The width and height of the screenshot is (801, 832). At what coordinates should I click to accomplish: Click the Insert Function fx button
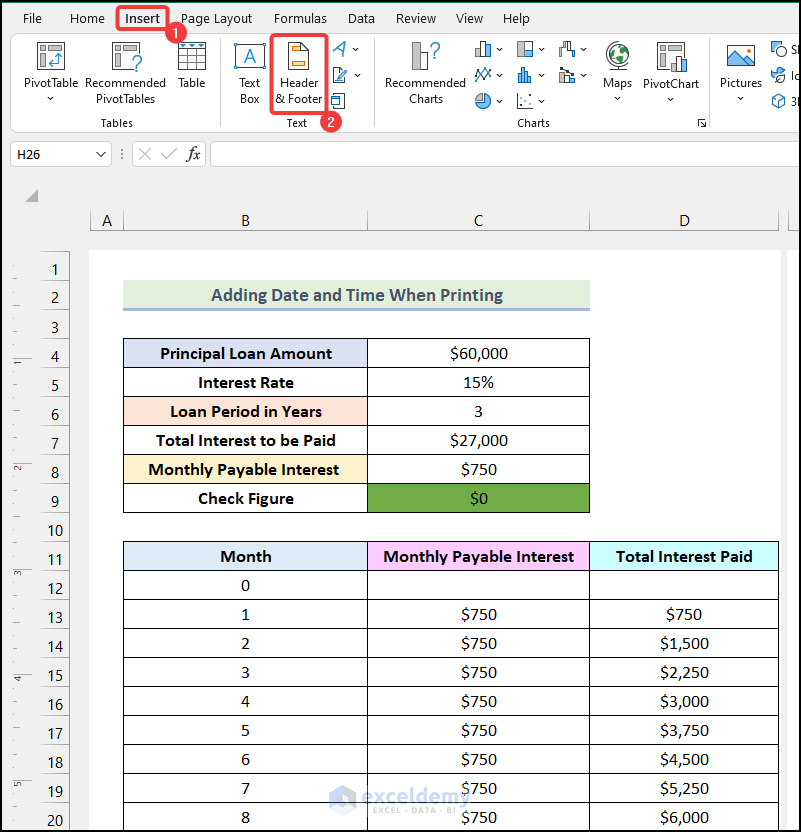(193, 154)
